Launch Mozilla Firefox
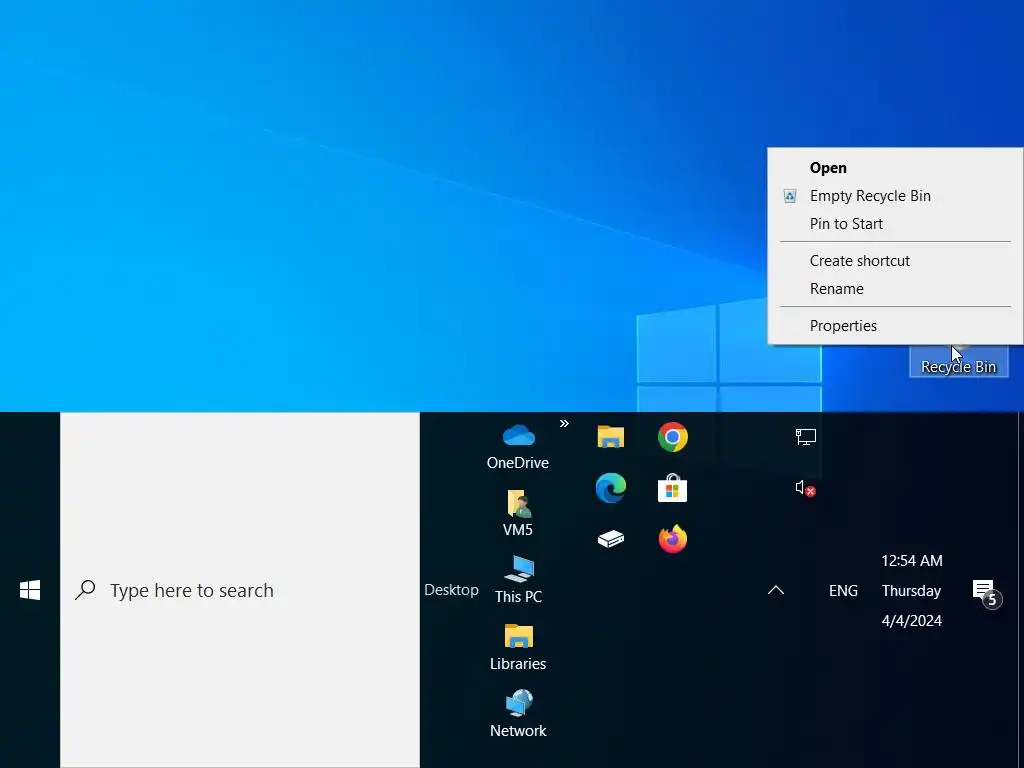 (x=673, y=539)
